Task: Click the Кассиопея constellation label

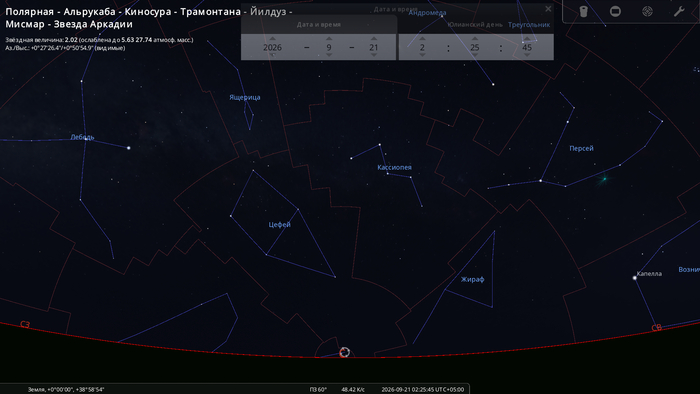Action: pyautogui.click(x=394, y=167)
